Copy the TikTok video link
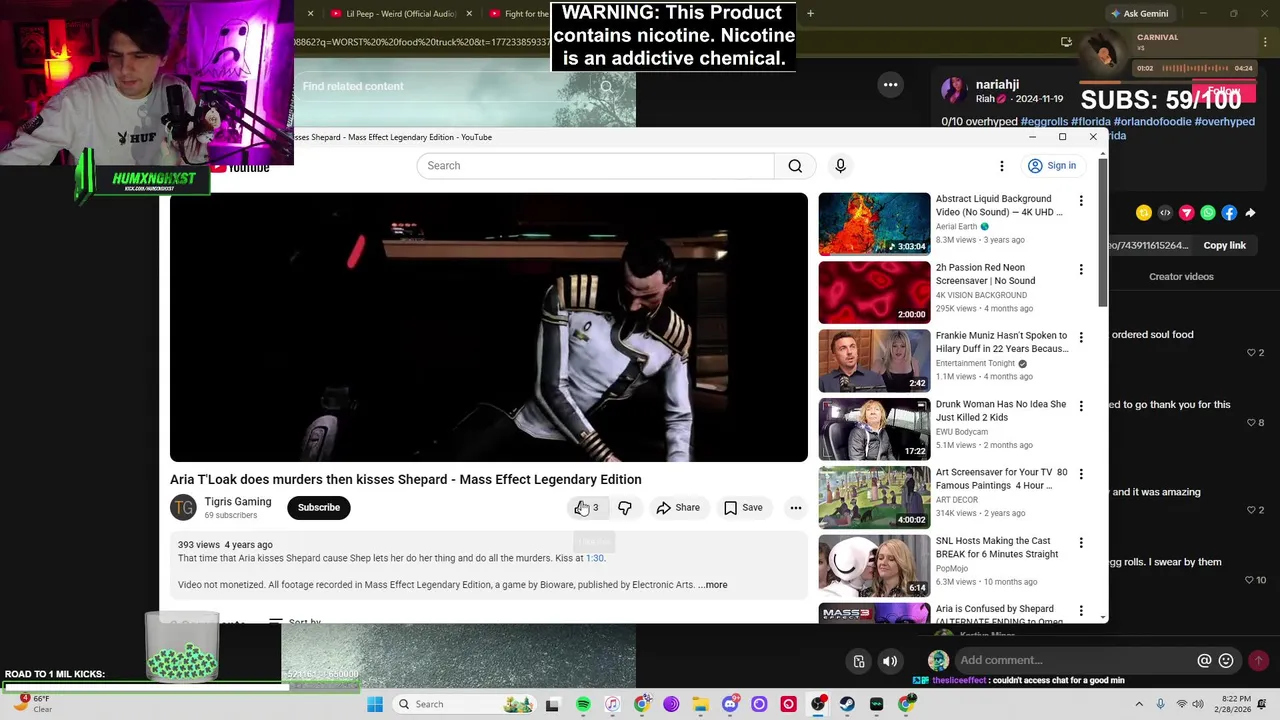The width and height of the screenshot is (1280, 720). [1224, 246]
